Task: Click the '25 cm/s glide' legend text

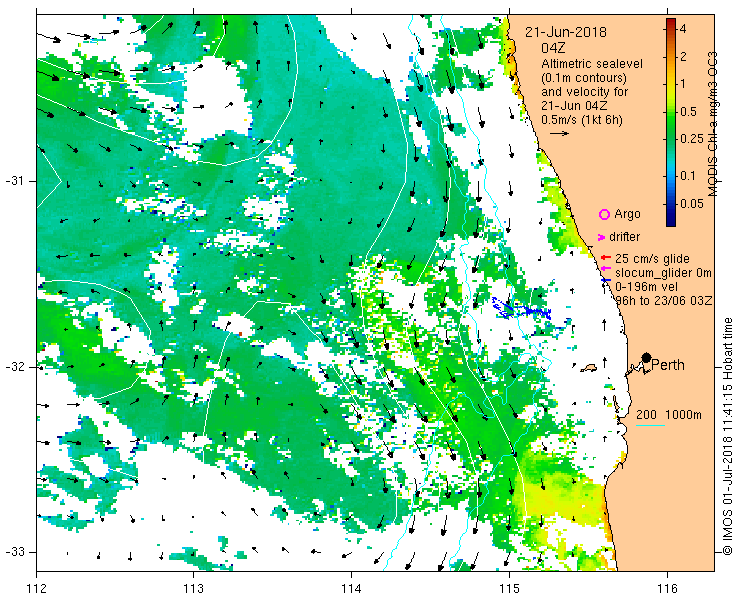Action: coord(652,259)
